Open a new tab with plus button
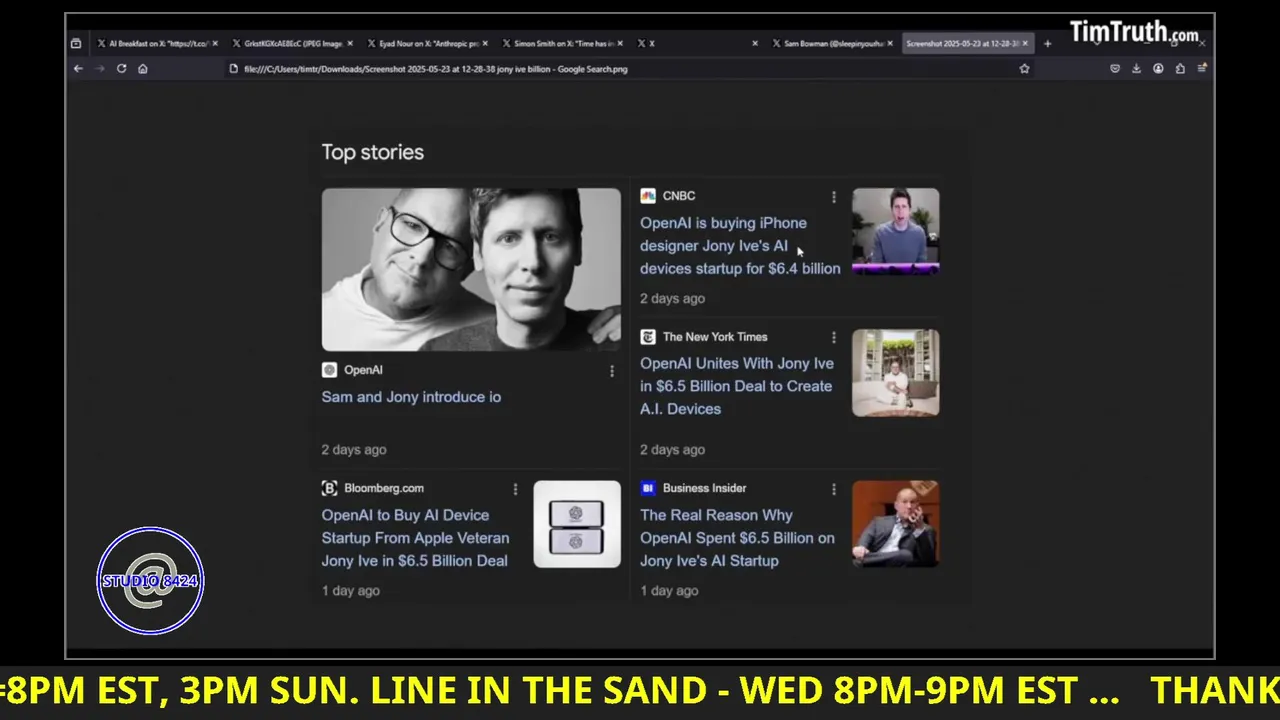The image size is (1280, 720). click(x=1047, y=44)
